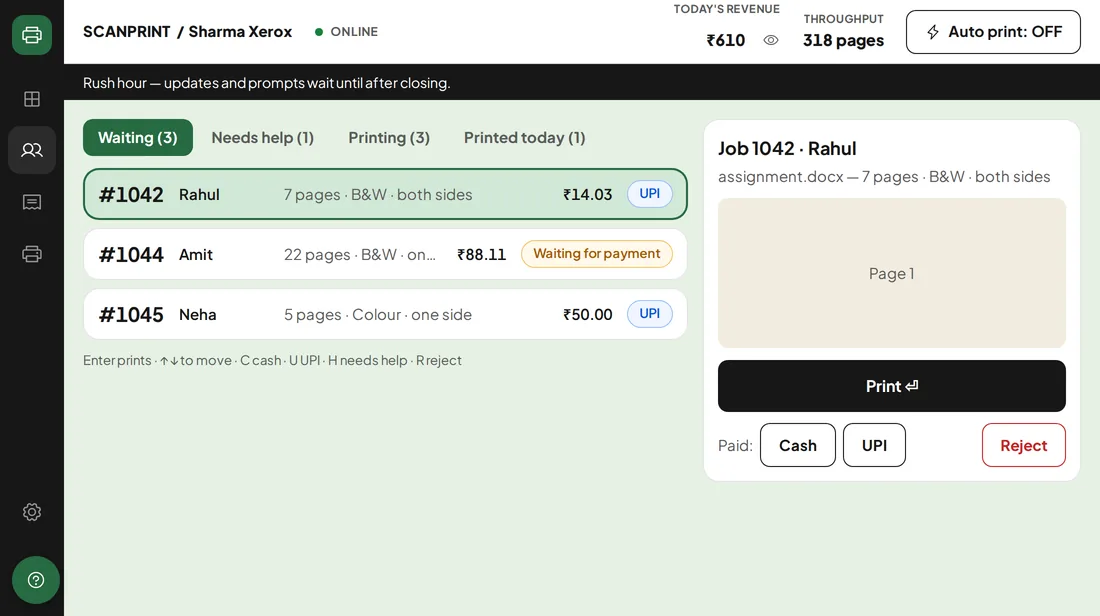This screenshot has width=1100, height=616.
Task: Mark job paid by Cash
Action: click(x=798, y=446)
